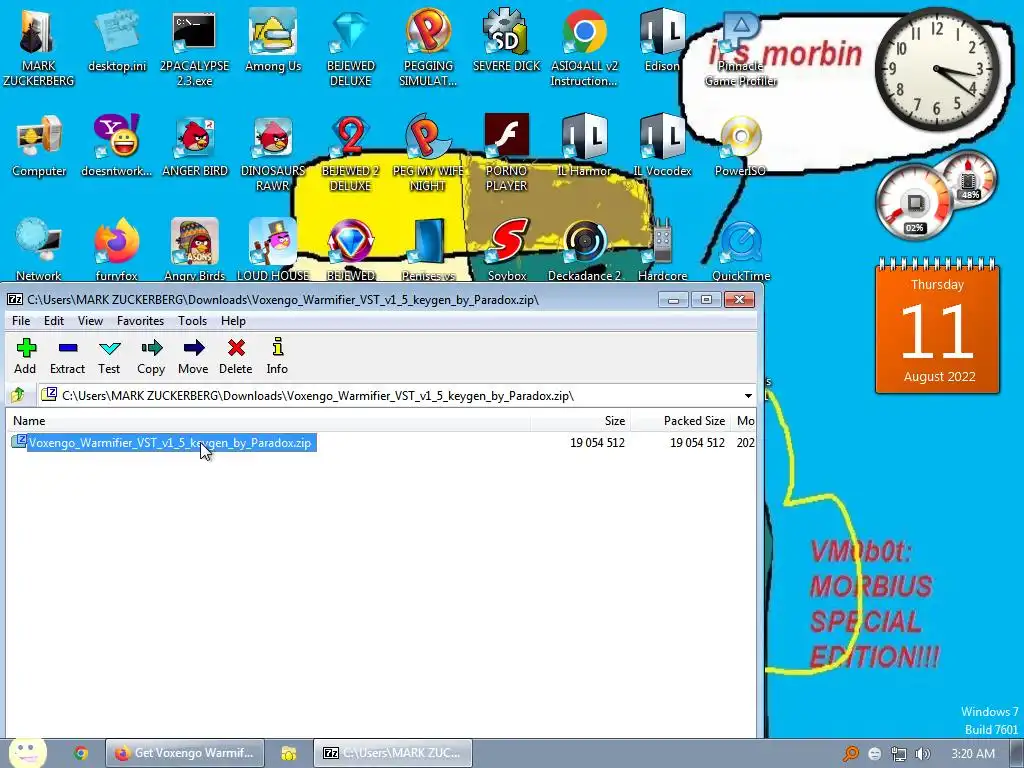Sort by Packed Size column header

[680, 421]
